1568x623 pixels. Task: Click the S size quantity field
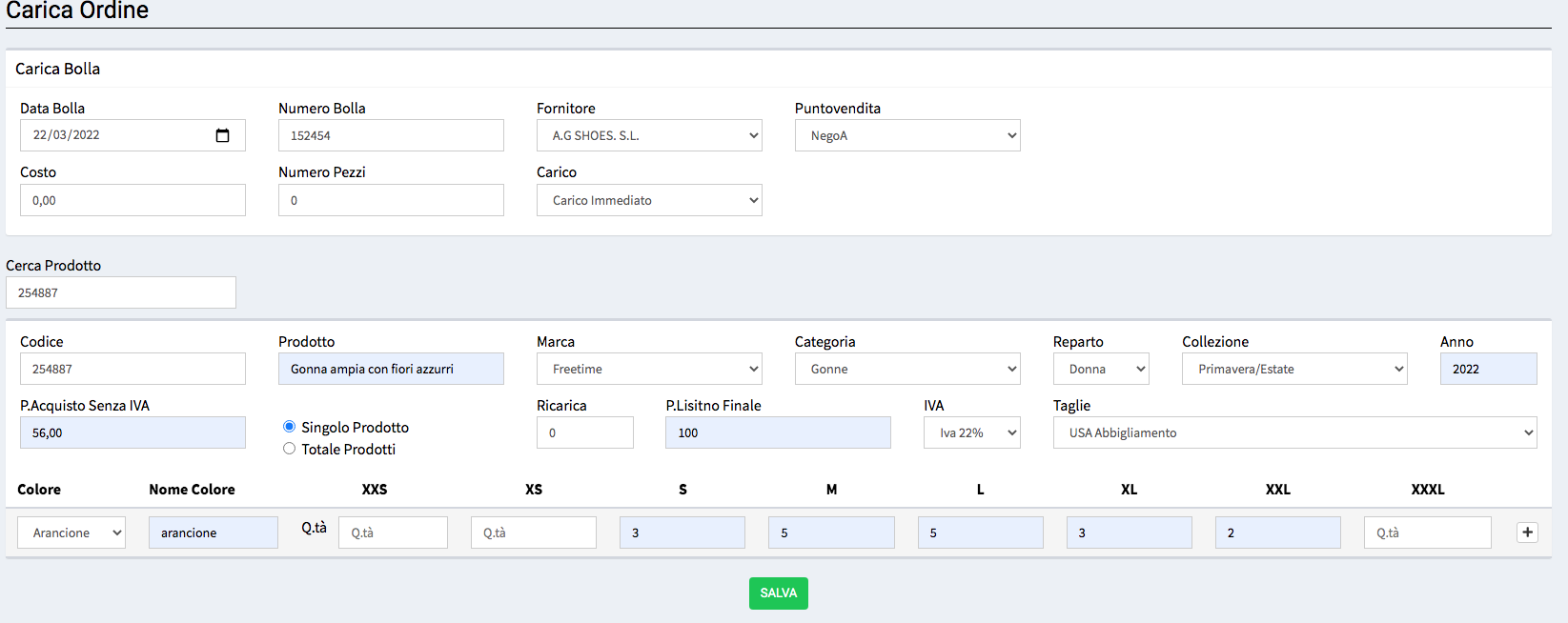pos(682,533)
